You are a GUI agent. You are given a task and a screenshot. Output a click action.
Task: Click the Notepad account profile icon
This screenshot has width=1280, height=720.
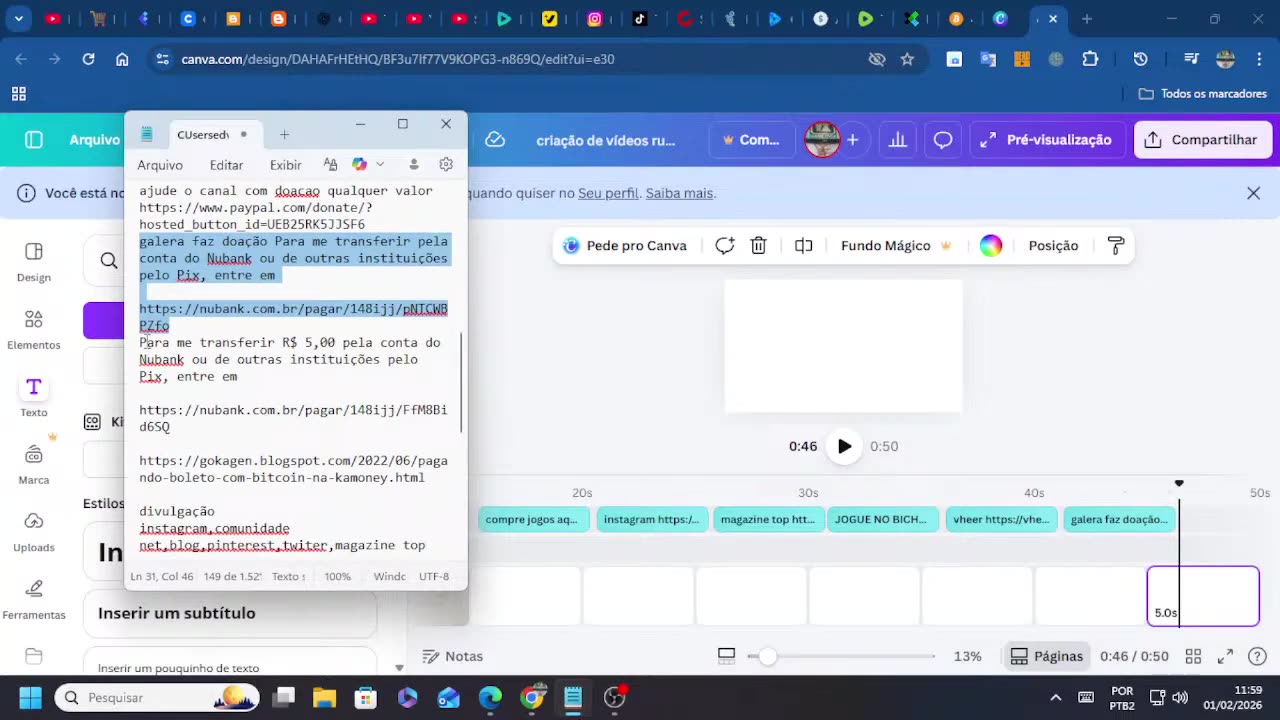413,164
